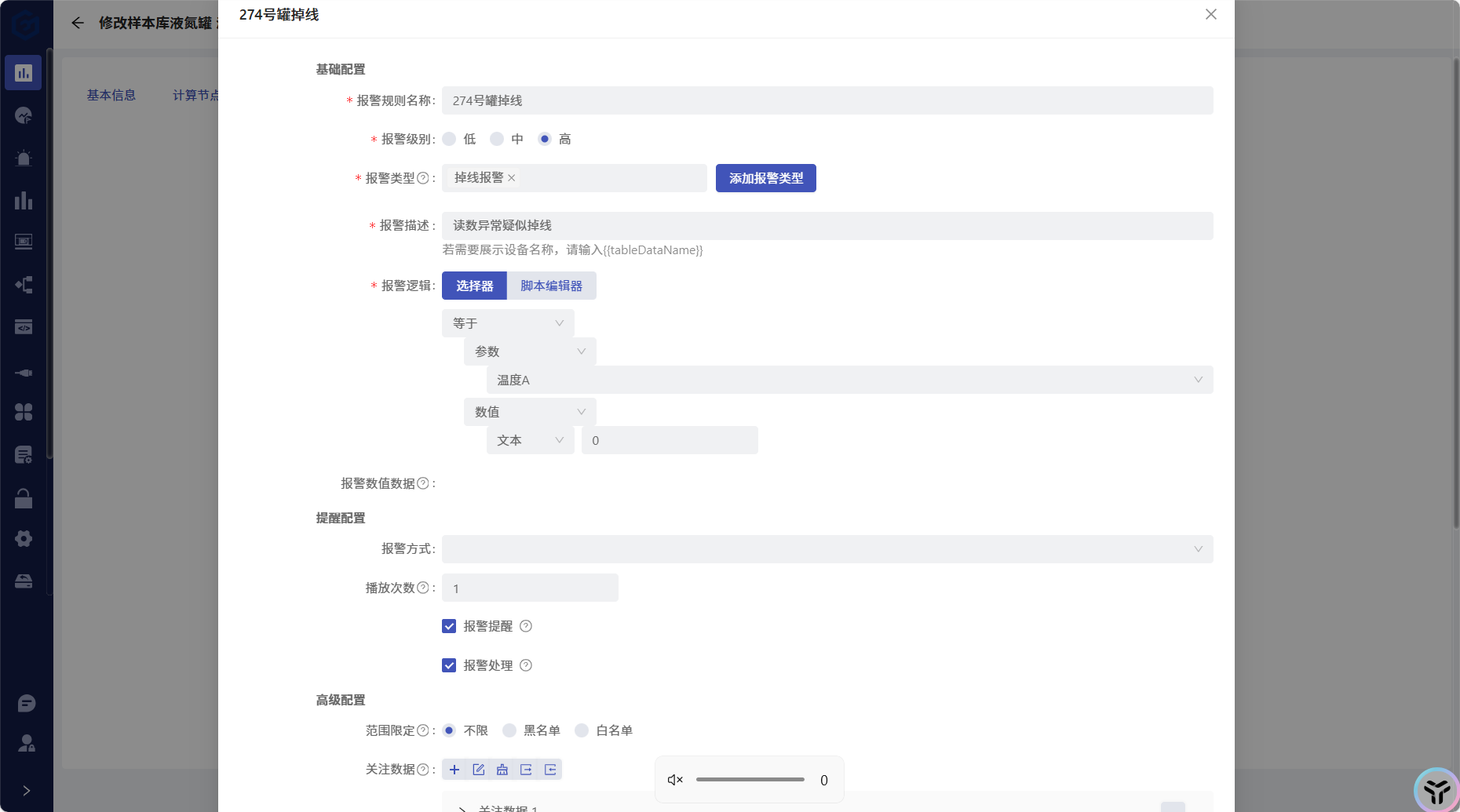Remove the 掉线报警 alarm type tag

511,177
